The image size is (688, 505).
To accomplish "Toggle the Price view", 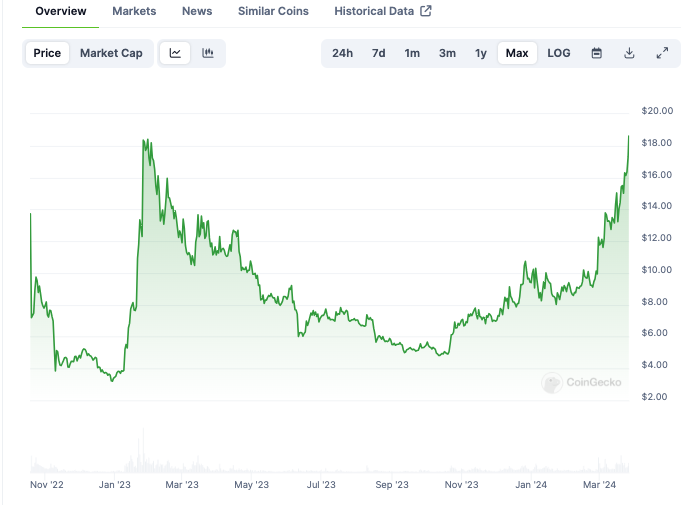I will point(47,53).
